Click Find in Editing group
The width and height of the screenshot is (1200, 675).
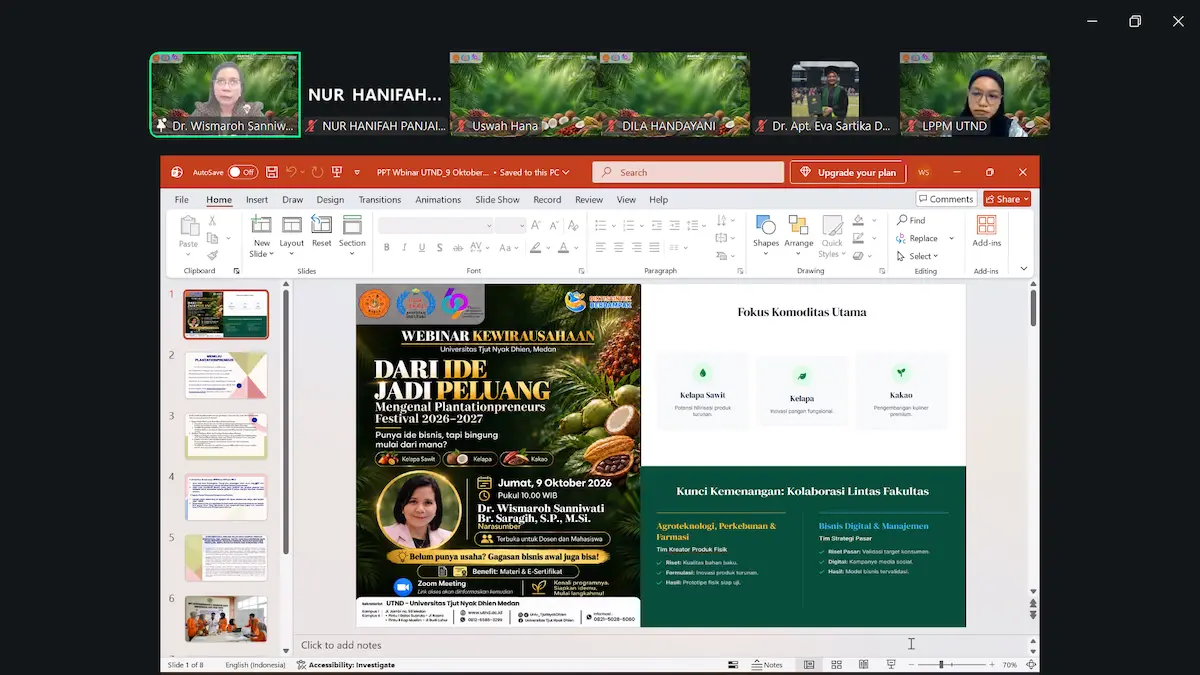[x=912, y=220]
